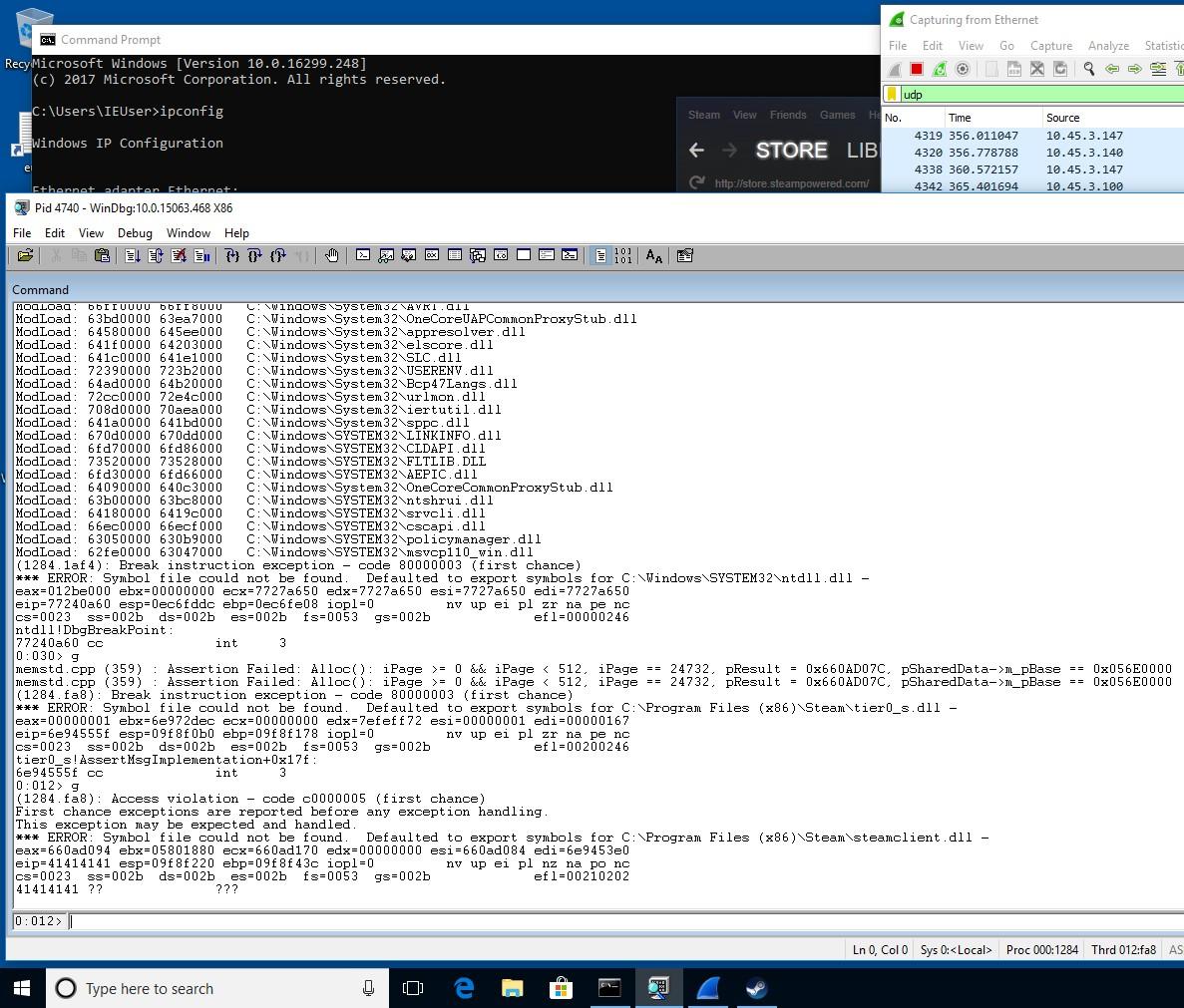Click the Step Into braces icon
The height and width of the screenshot is (1008, 1184).
(x=231, y=256)
